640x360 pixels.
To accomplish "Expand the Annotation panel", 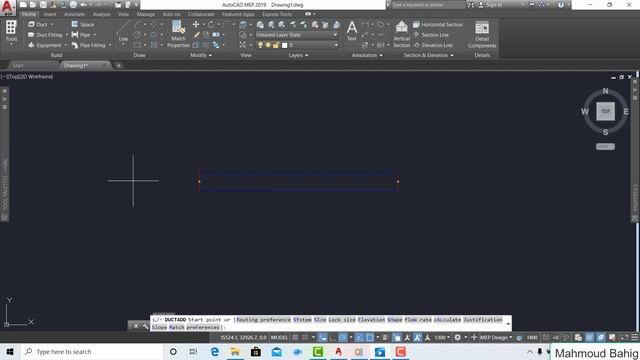I will (367, 55).
